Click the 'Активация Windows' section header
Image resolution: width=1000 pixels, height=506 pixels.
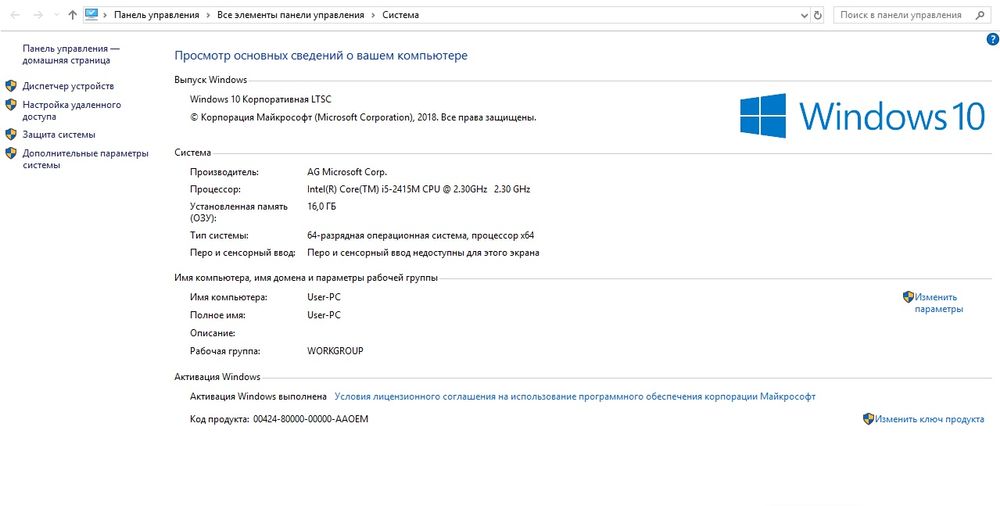tap(217, 377)
